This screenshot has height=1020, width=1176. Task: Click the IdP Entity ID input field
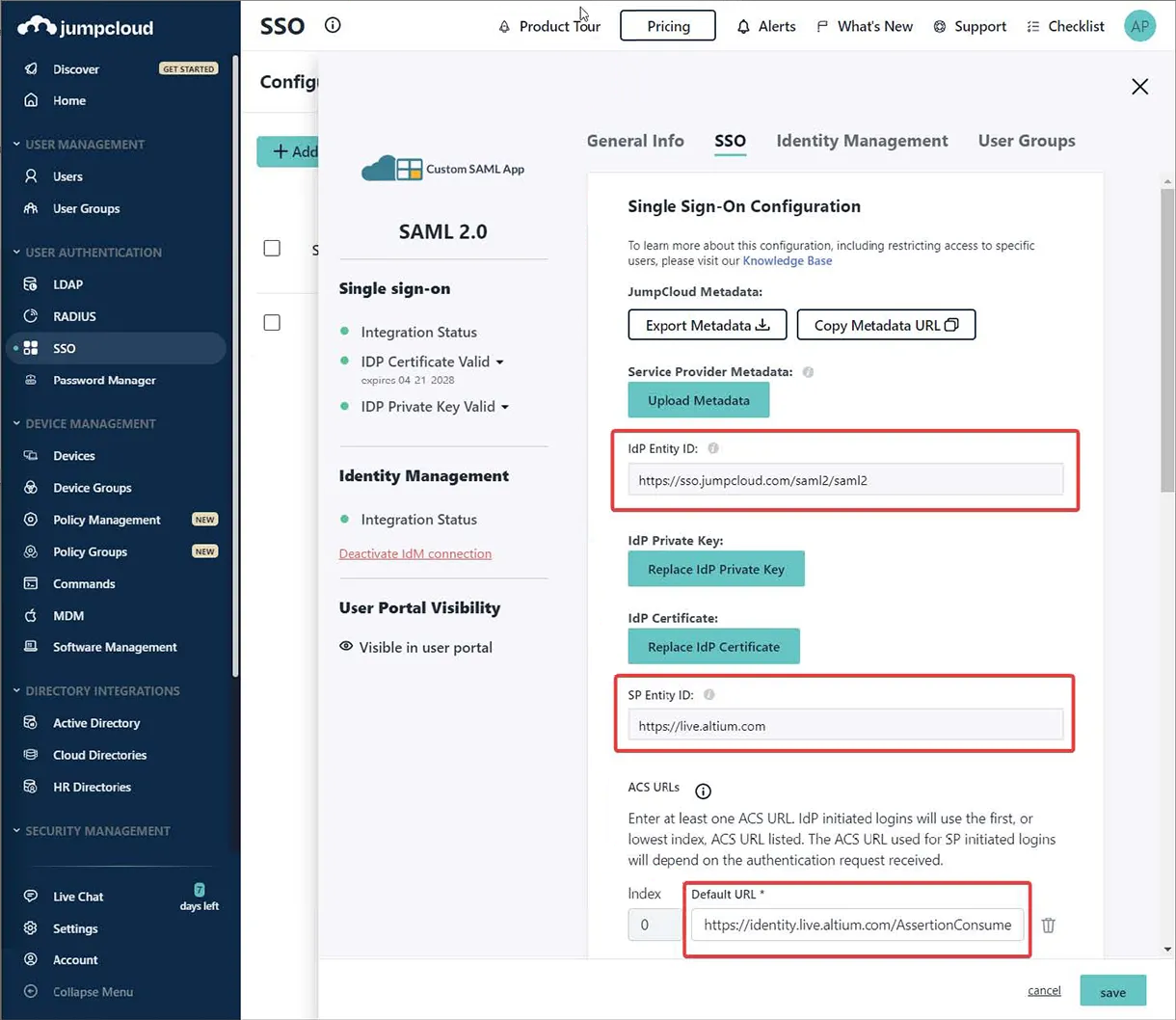[x=845, y=480]
